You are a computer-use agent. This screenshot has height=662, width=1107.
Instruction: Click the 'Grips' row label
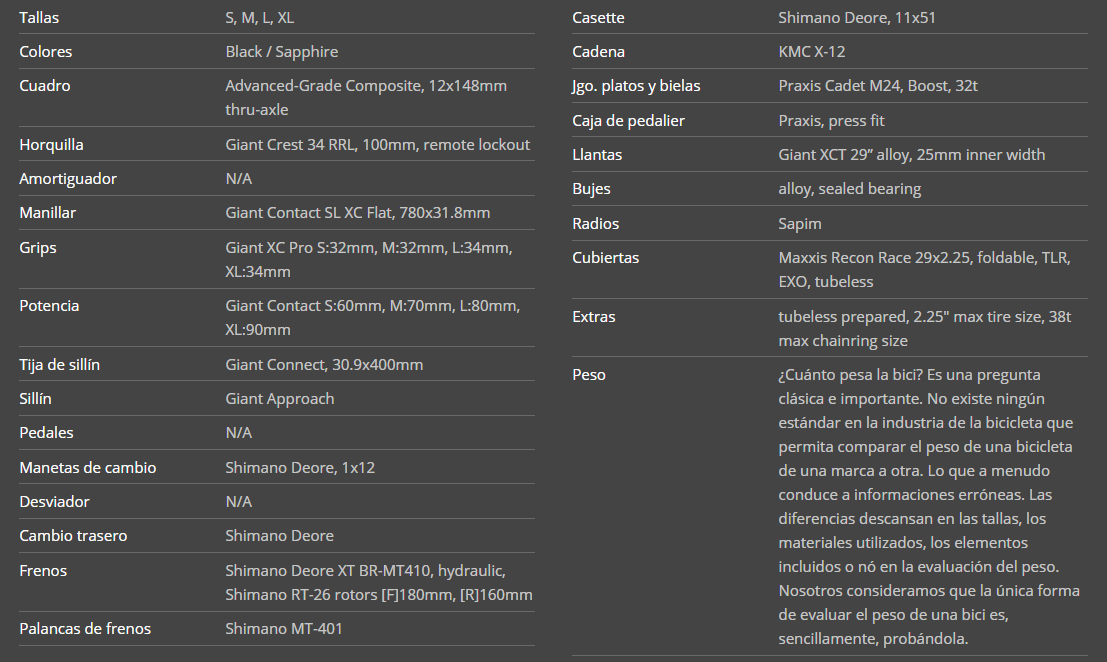[x=38, y=247]
